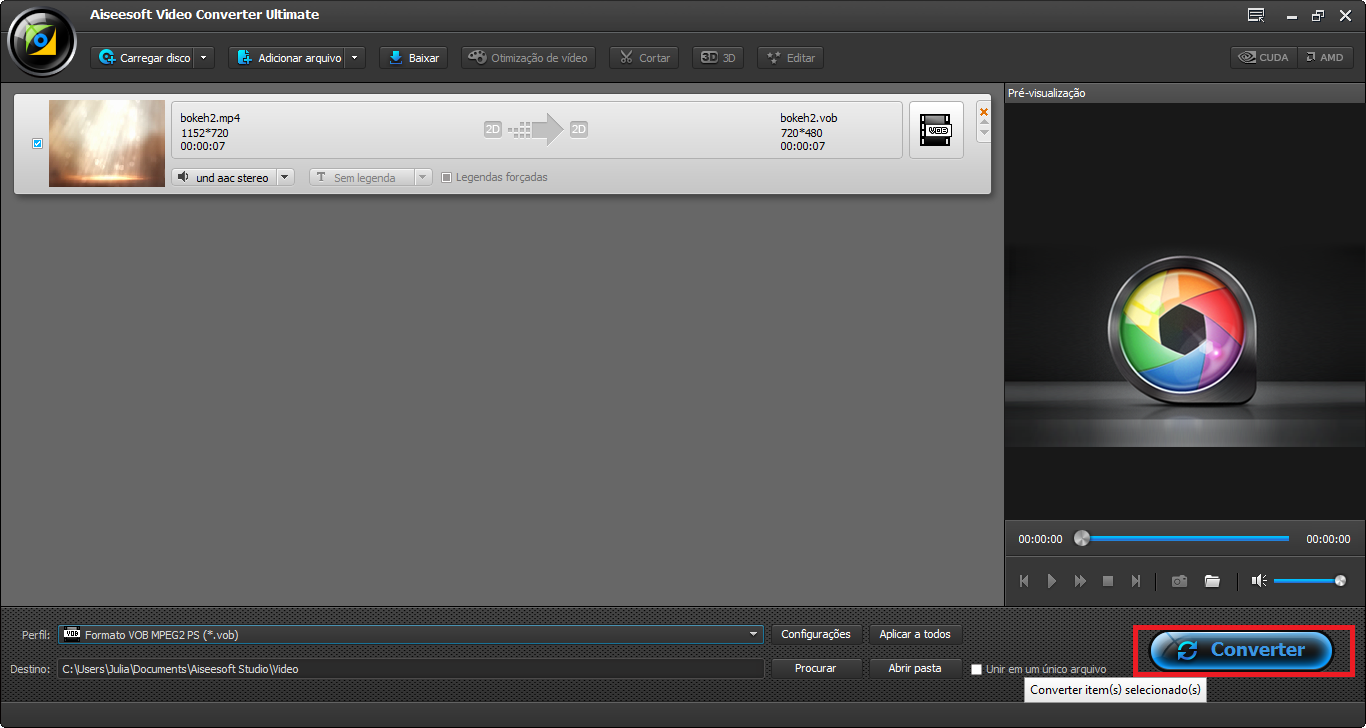Uncheck the bokeh2.mp4 selection checkbox
This screenshot has height=728, width=1366.
click(37, 143)
